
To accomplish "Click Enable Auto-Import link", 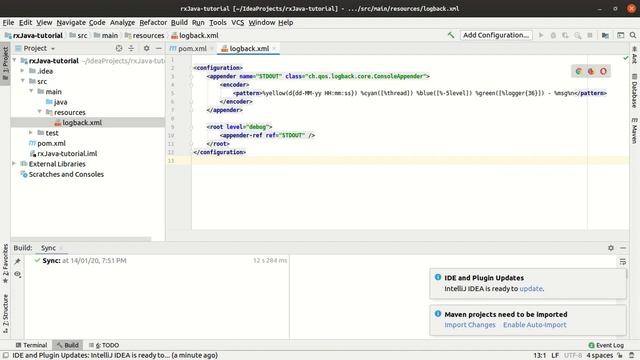I will pos(535,325).
